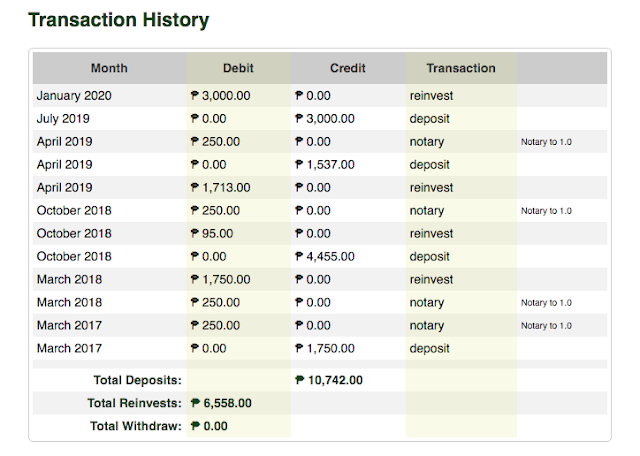Click the Debit column header

(238, 68)
